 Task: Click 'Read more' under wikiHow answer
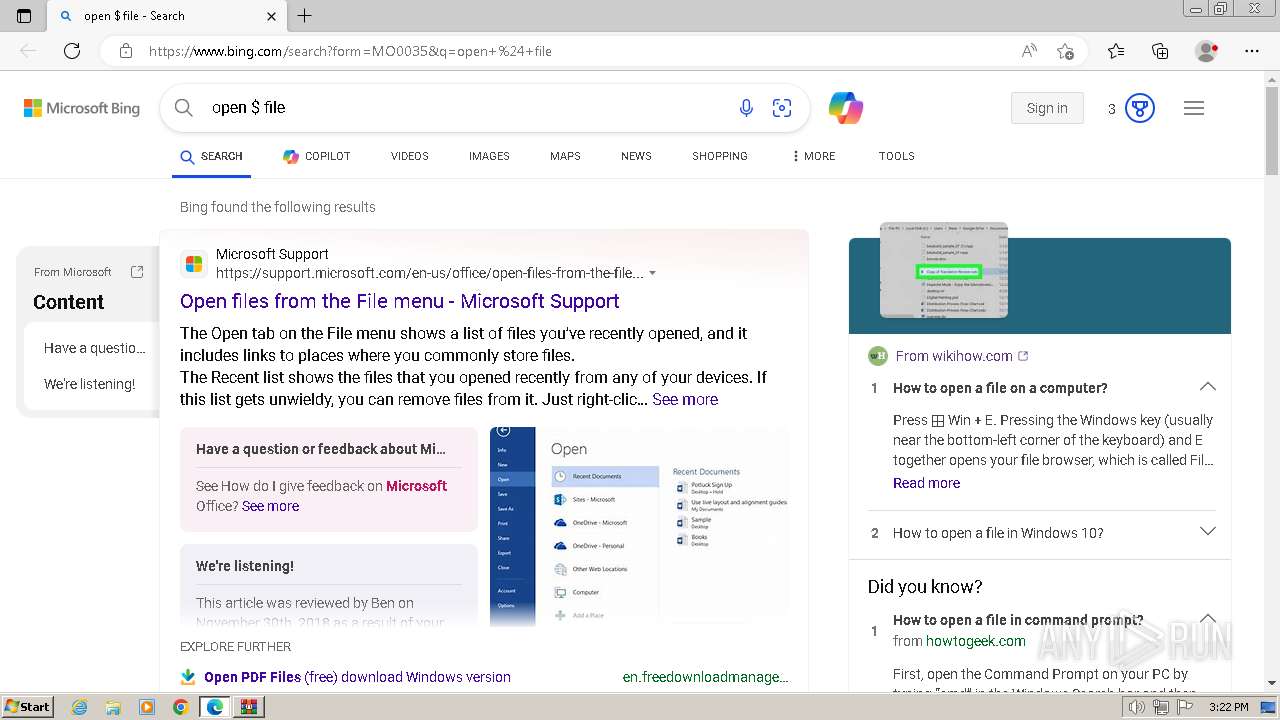pos(926,483)
